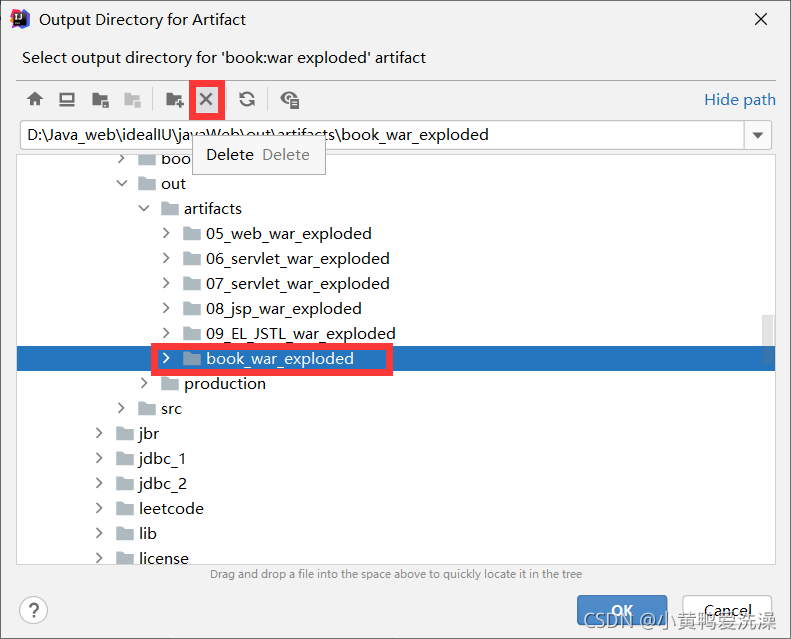This screenshot has width=791, height=639.
Task: Collapse the out folder
Action: pos(122,184)
